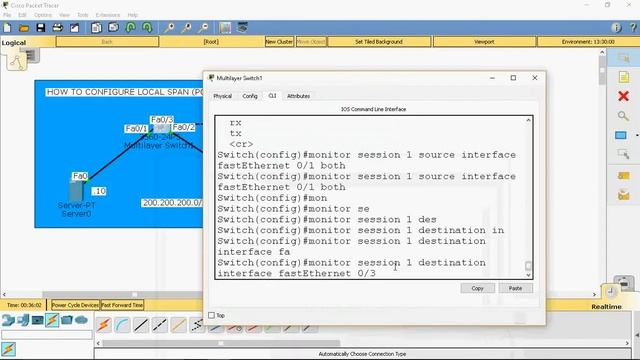Click the New Cluster button
The height and width of the screenshot is (360, 640).
coord(279,42)
